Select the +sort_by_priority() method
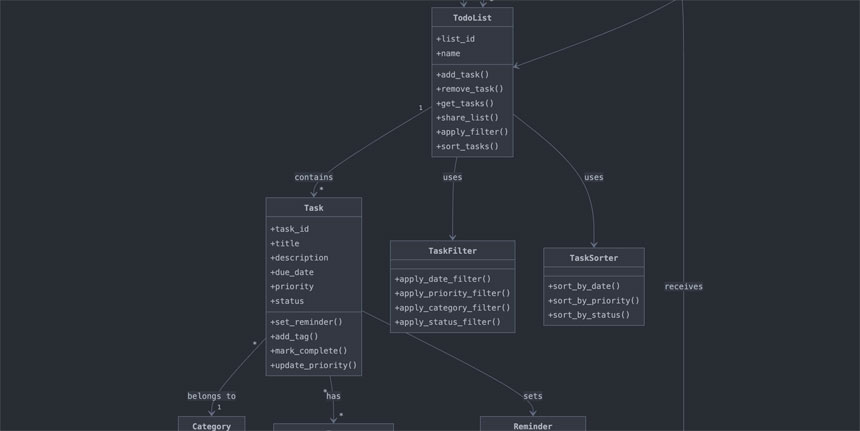Image resolution: width=860 pixels, height=431 pixels. [594, 300]
